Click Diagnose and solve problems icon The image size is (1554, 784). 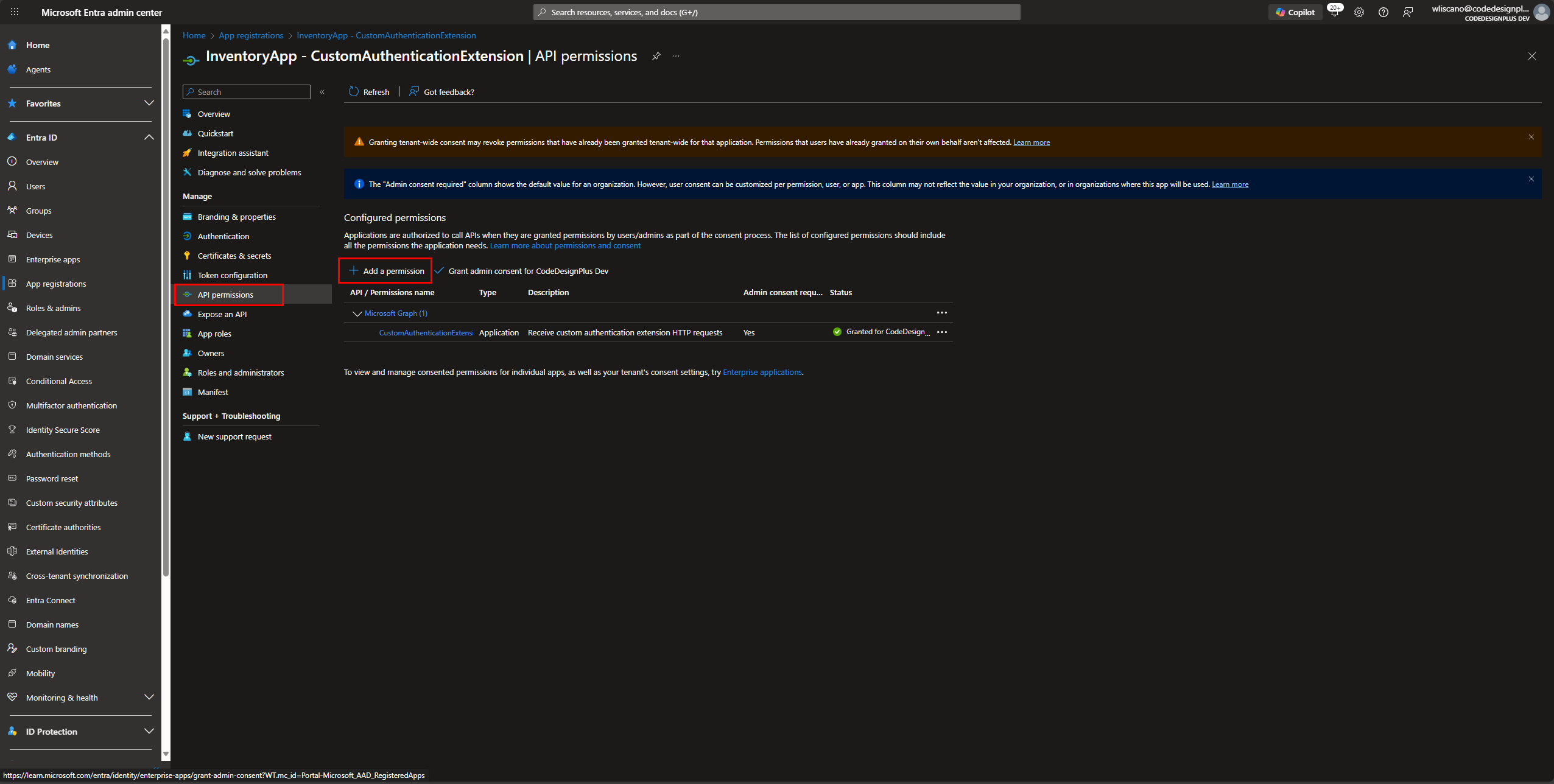[188, 172]
